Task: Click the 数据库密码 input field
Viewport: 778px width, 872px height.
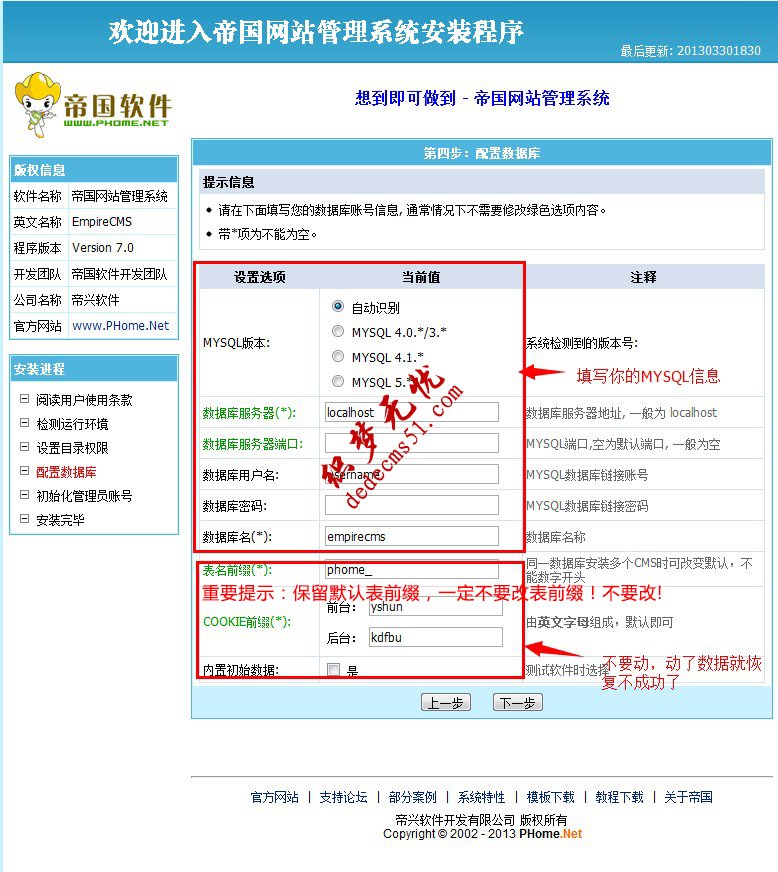Action: click(x=412, y=505)
